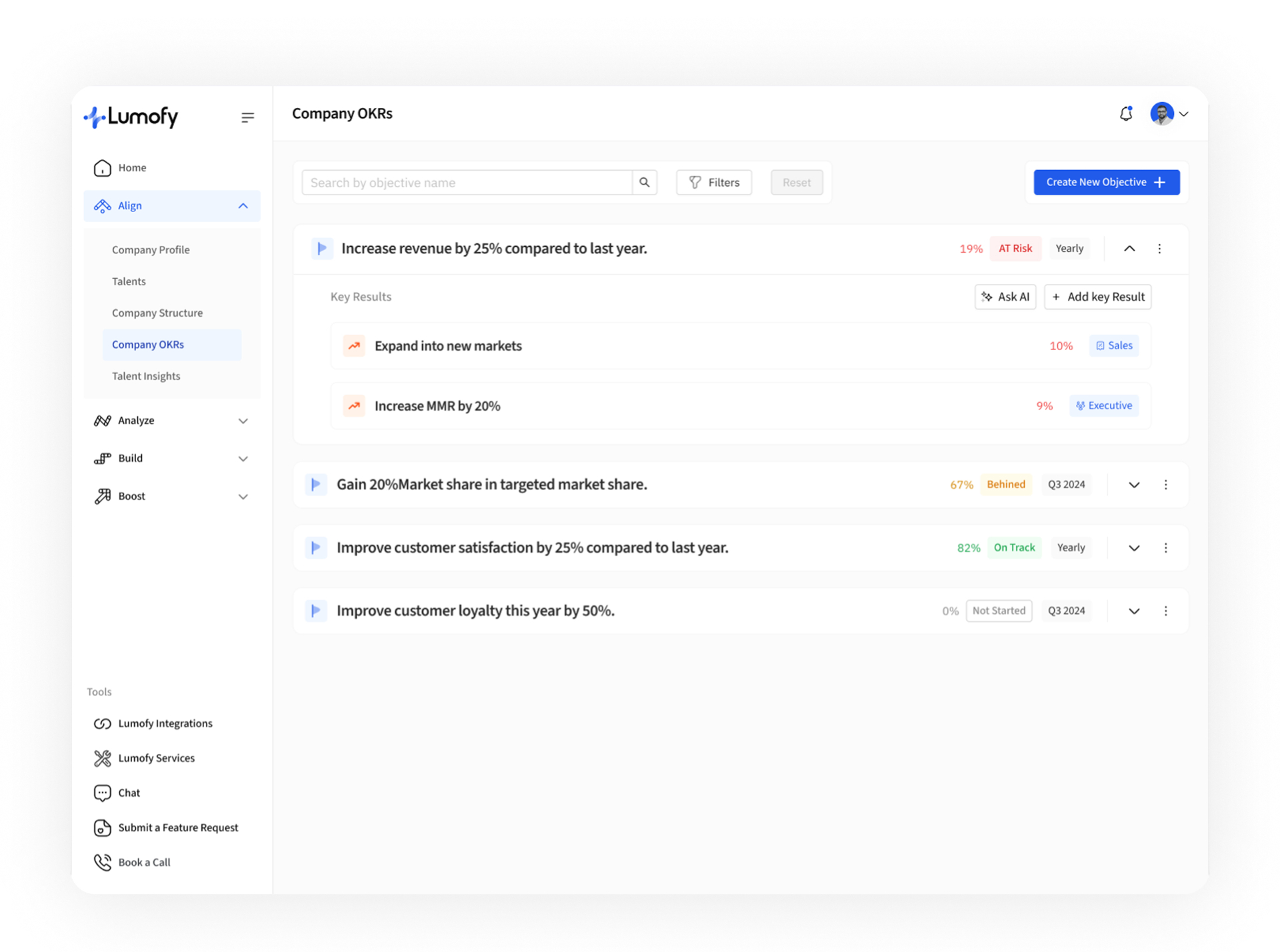Click the Chat bubble icon
Screen dimensions: 1280x952
click(102, 793)
